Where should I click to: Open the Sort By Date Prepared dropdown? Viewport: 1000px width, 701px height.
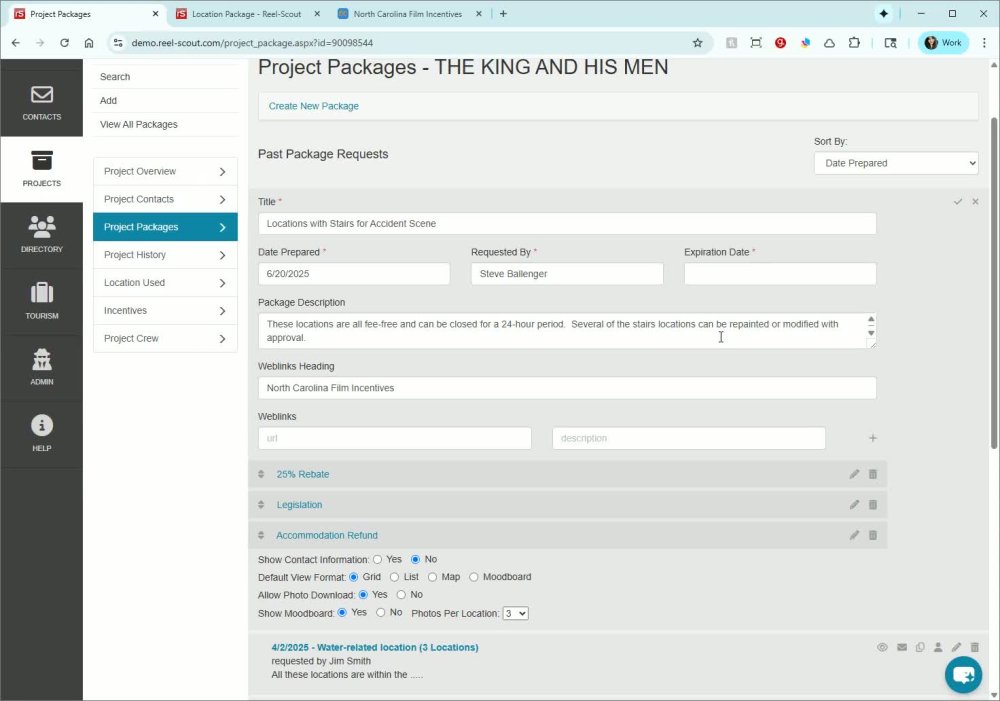896,163
